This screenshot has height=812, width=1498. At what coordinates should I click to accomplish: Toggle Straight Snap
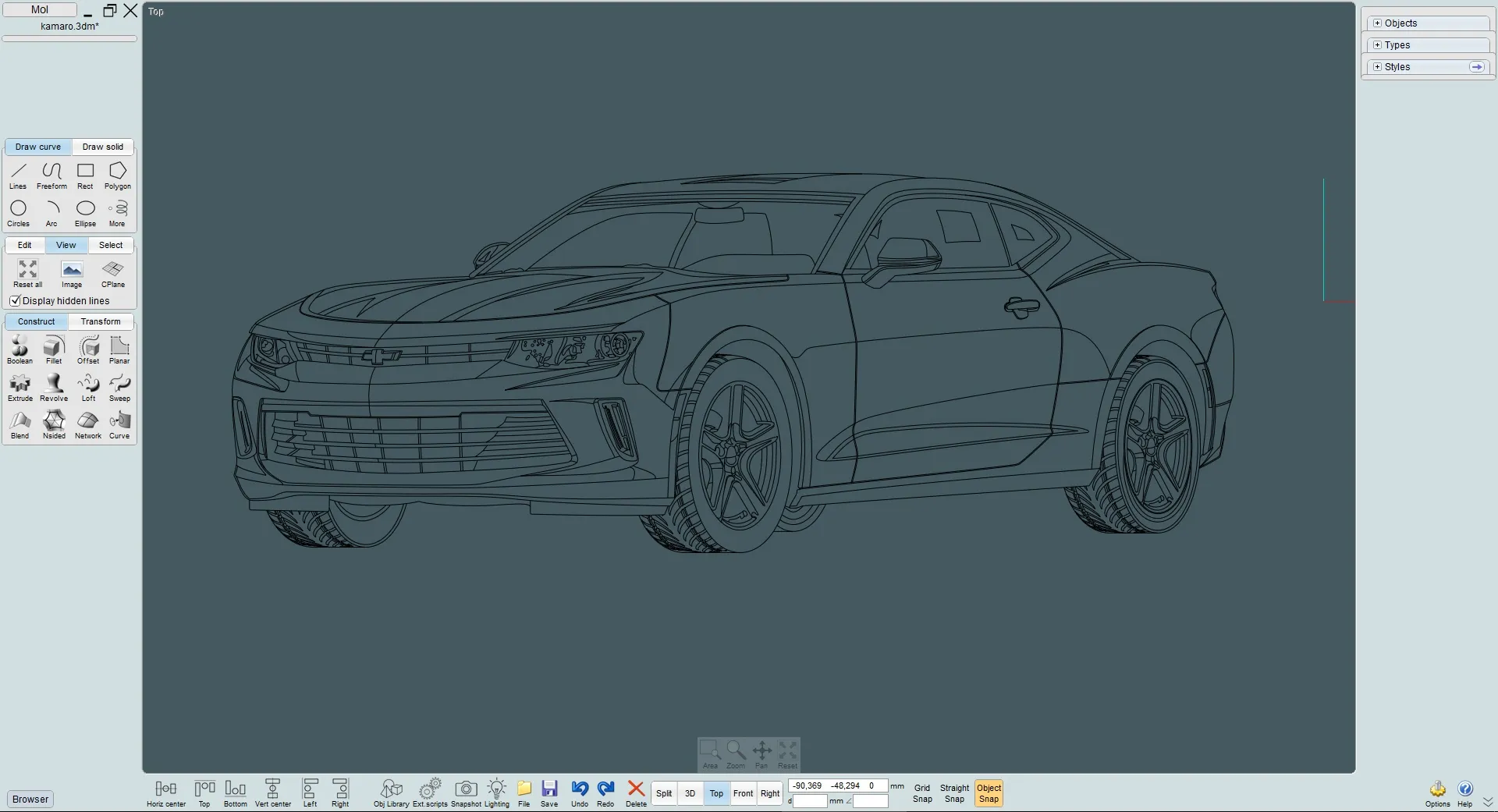point(954,793)
